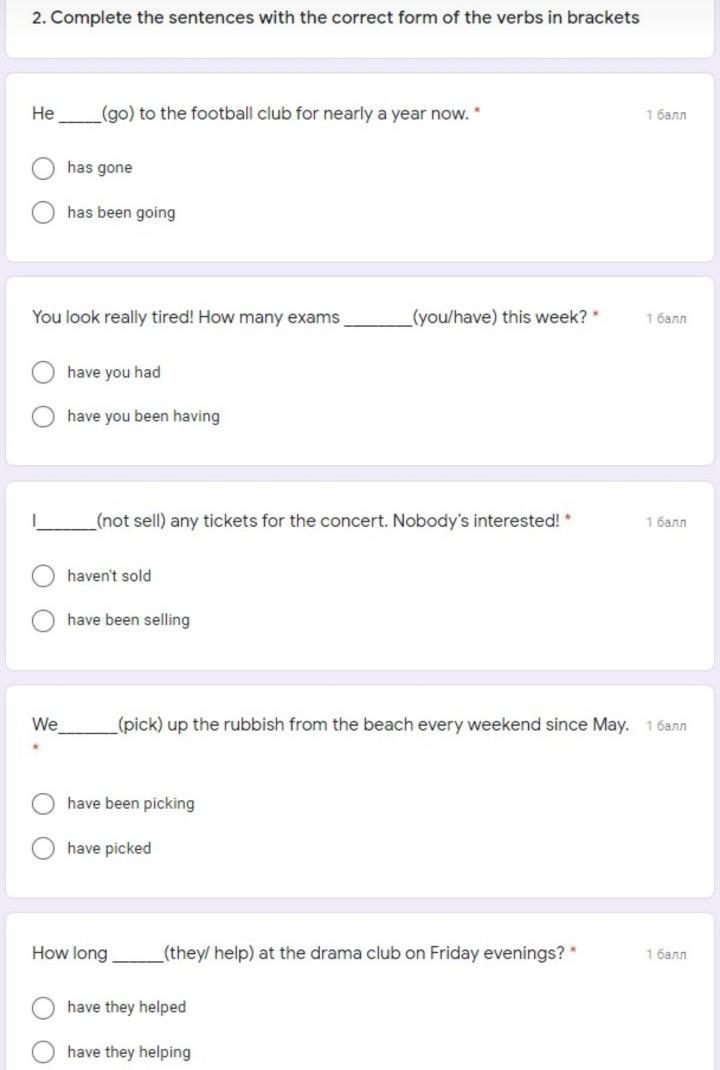Select 'have they helping' radio button
720x1070 pixels.
coord(43,1051)
